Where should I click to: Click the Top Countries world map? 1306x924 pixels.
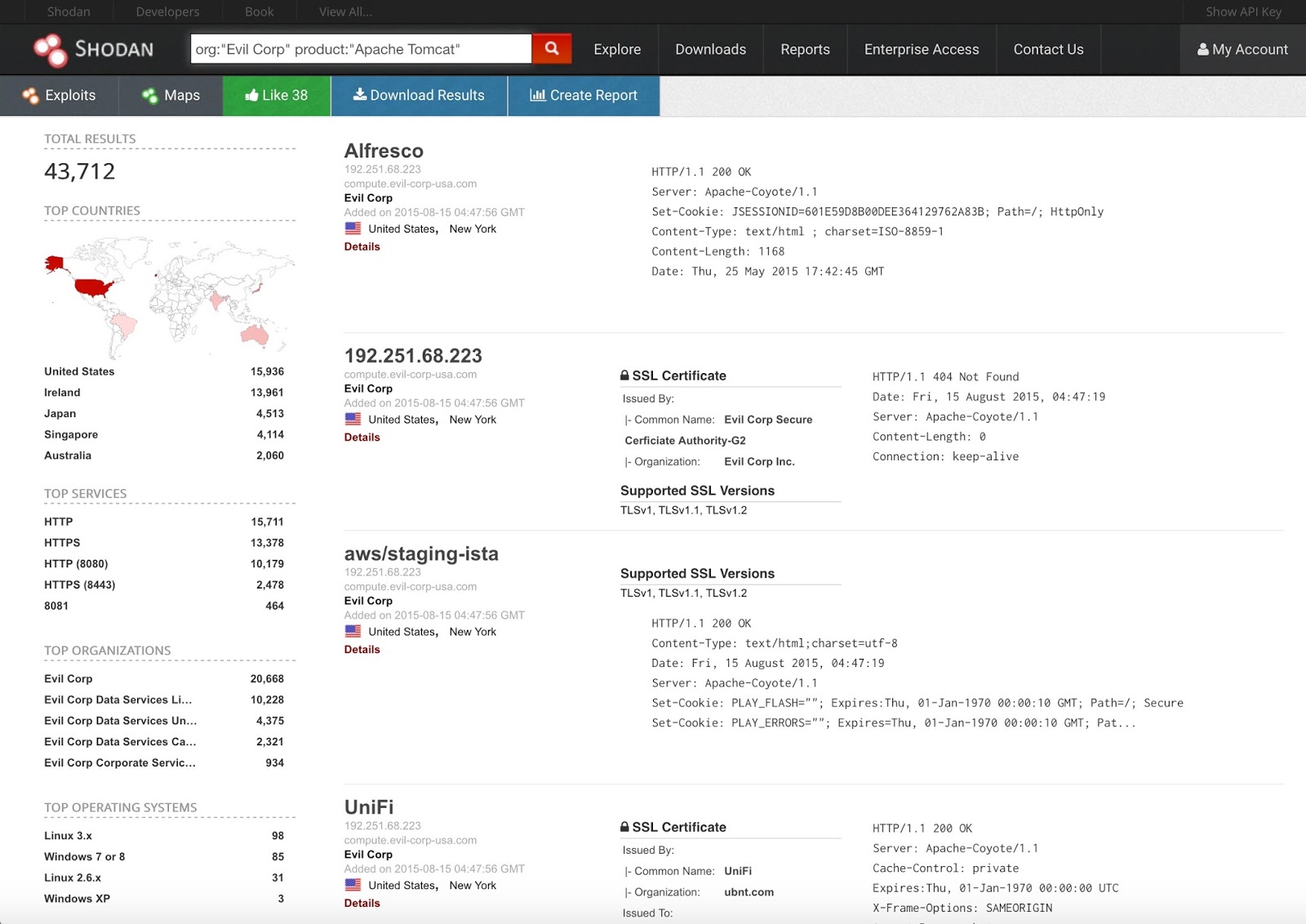tap(169, 297)
